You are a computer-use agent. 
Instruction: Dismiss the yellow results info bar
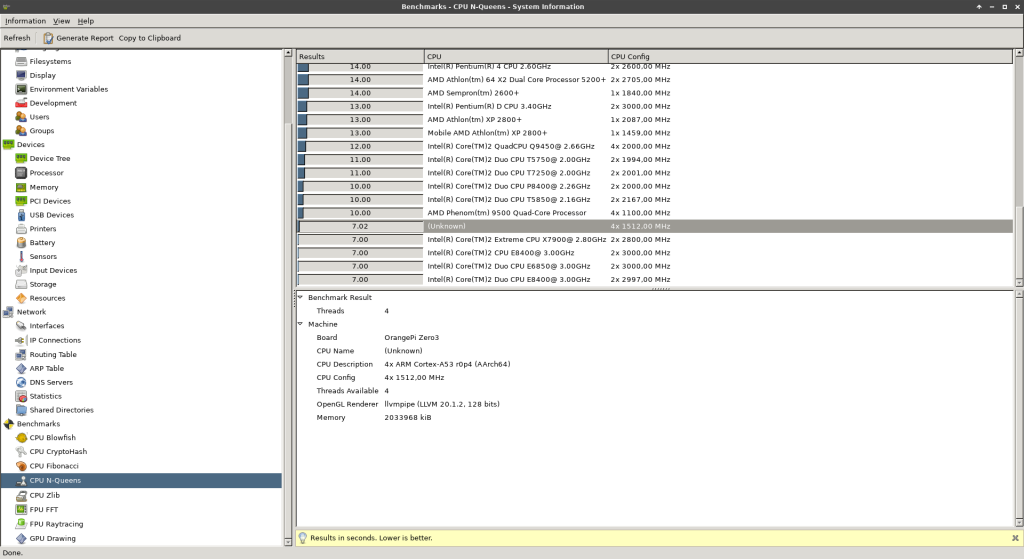click(1014, 538)
